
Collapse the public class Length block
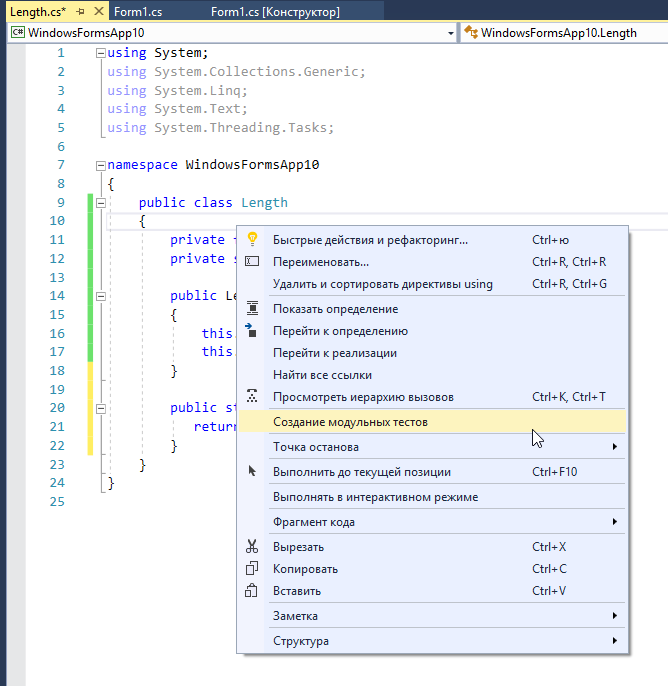point(99,203)
